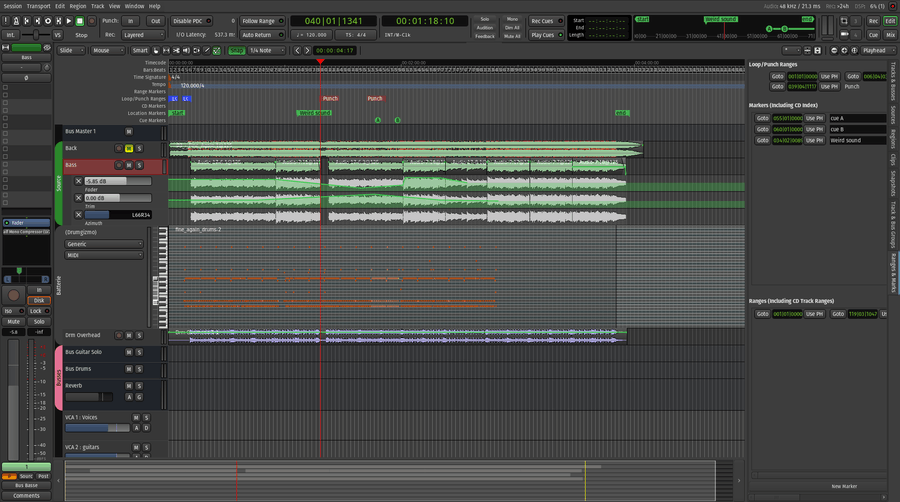Open the Slide edit mode dropdown
Image resolution: width=900 pixels, height=502 pixels.
pos(70,50)
